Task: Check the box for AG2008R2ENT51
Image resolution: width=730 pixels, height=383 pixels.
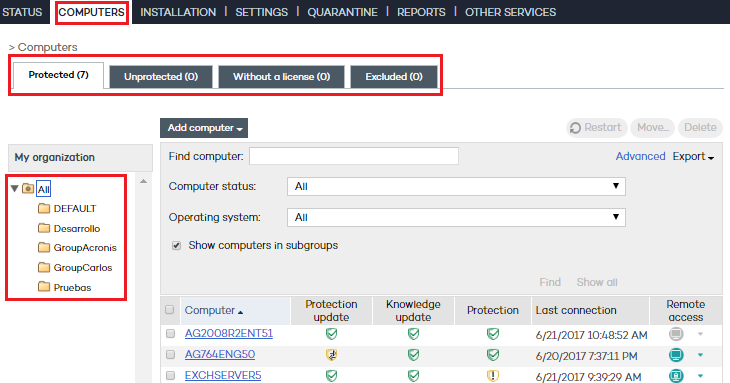Action: tap(170, 334)
